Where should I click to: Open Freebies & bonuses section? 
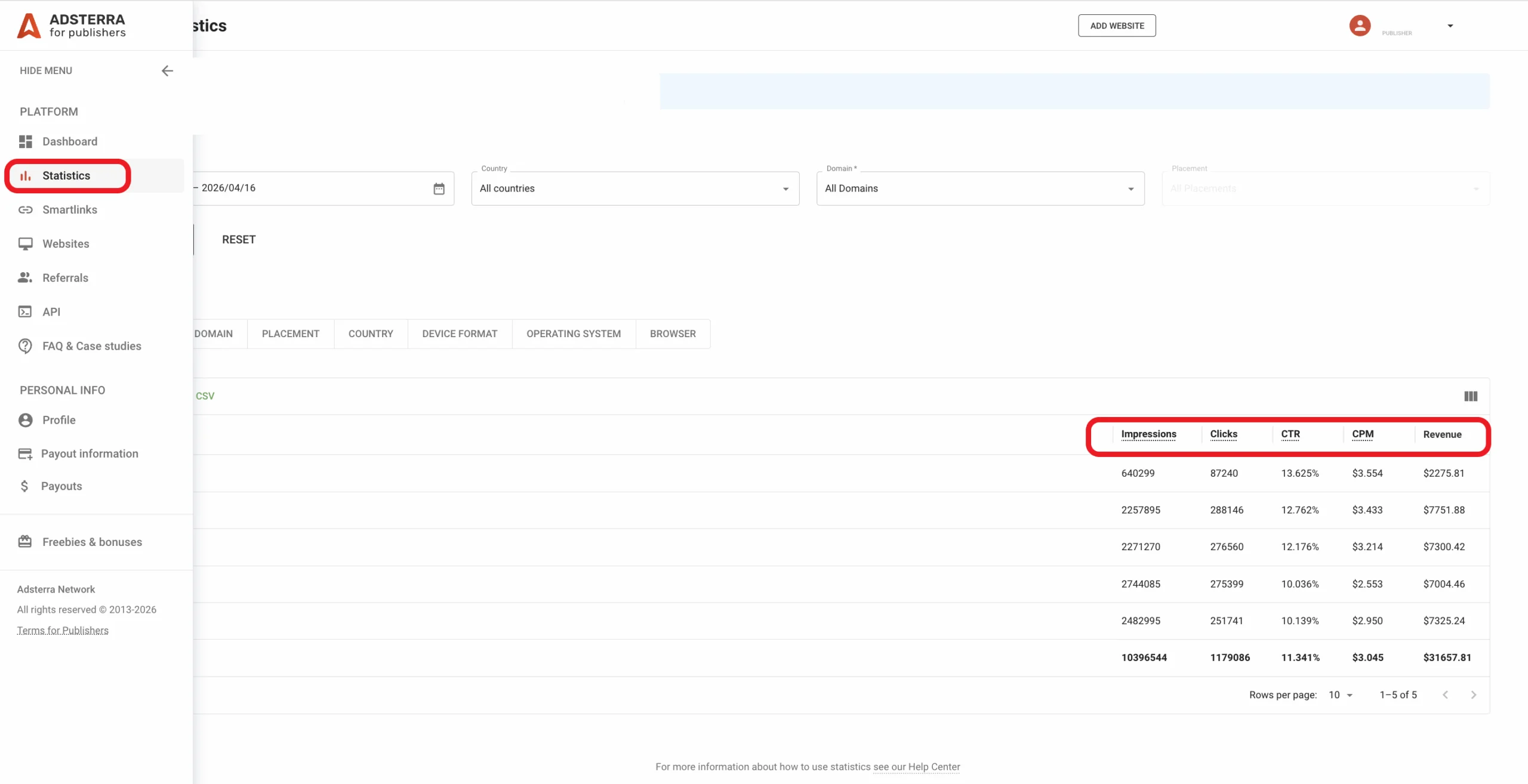click(x=92, y=542)
